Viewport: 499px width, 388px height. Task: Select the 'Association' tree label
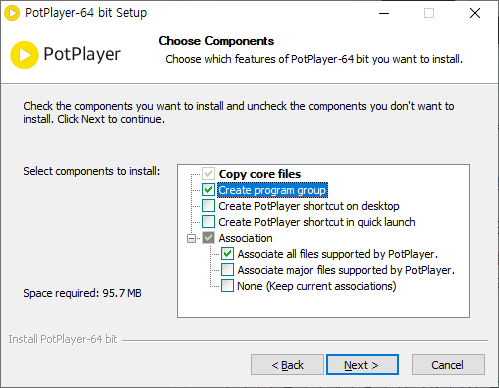click(245, 238)
